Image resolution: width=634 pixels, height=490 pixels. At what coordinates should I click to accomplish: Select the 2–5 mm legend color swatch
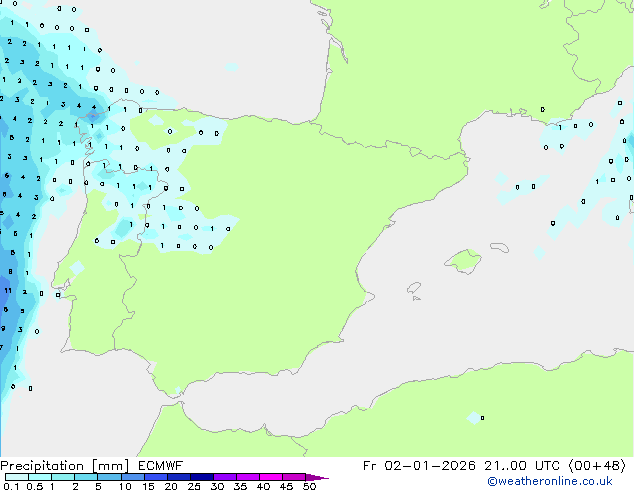pyautogui.click(x=86, y=477)
